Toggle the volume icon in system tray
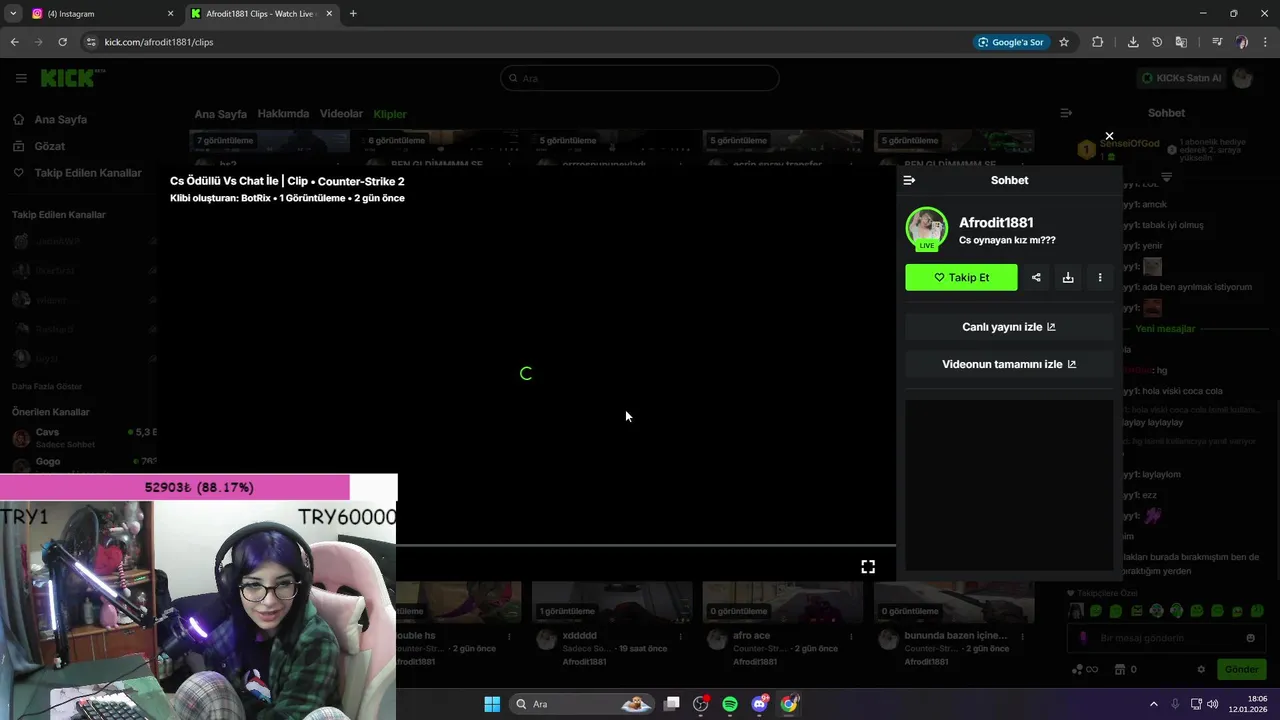 coord(1212,704)
